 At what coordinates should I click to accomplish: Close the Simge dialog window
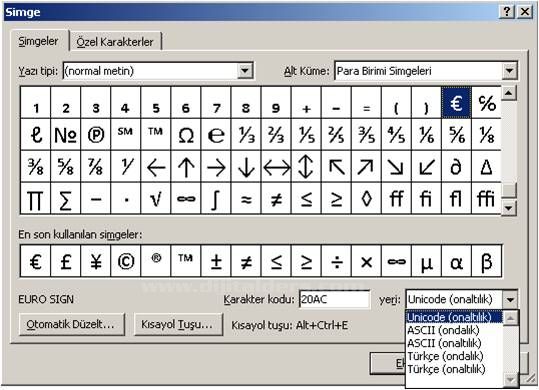tap(525, 12)
